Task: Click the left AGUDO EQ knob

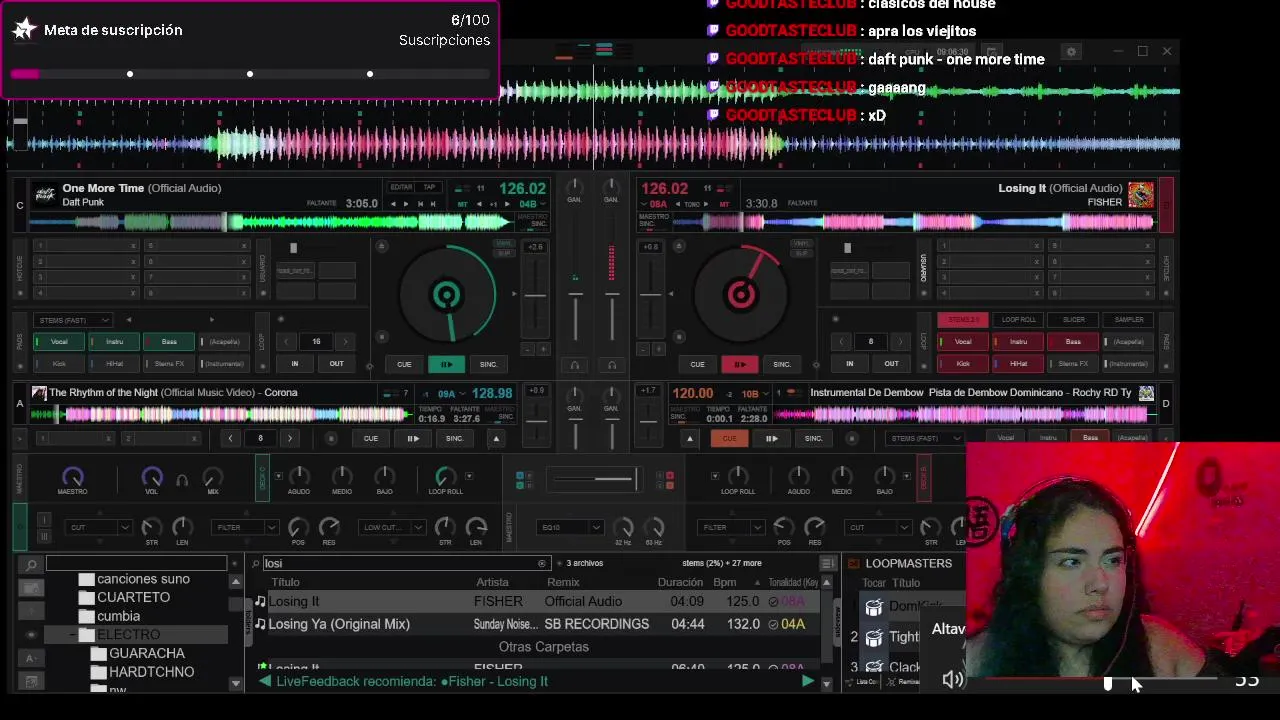Action: coord(299,476)
